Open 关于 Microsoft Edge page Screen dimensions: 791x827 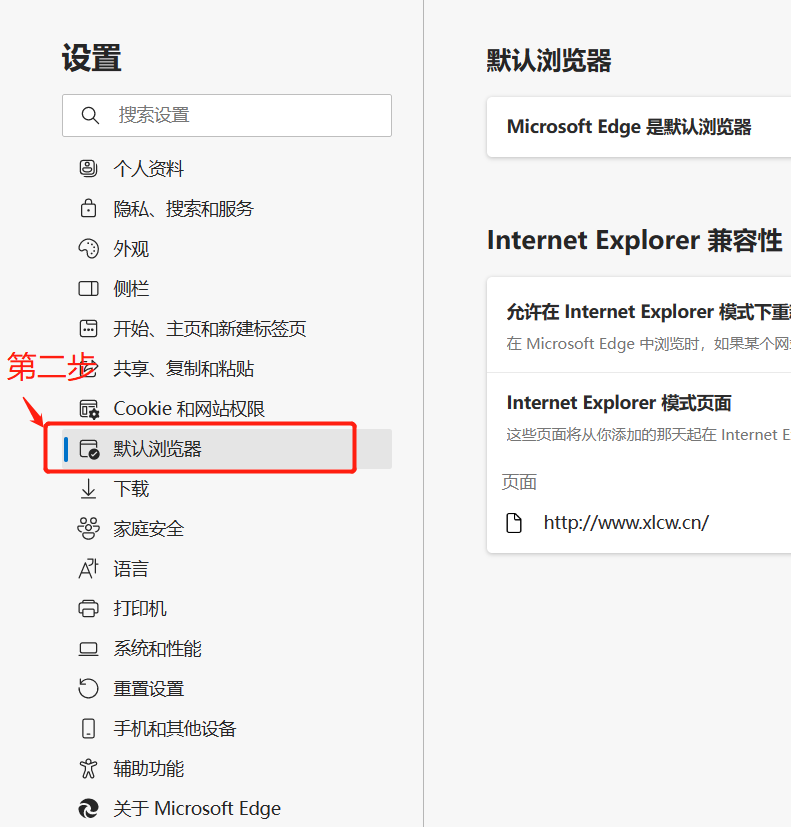tap(227, 809)
